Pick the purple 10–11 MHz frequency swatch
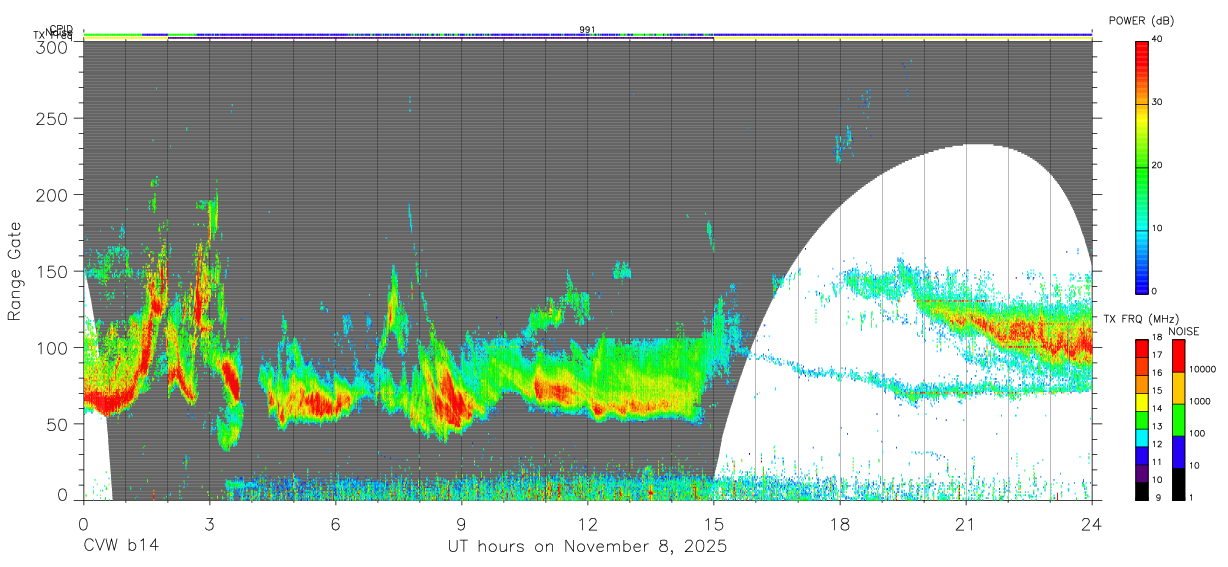The width and height of the screenshot is (1228, 567). click(x=1143, y=473)
